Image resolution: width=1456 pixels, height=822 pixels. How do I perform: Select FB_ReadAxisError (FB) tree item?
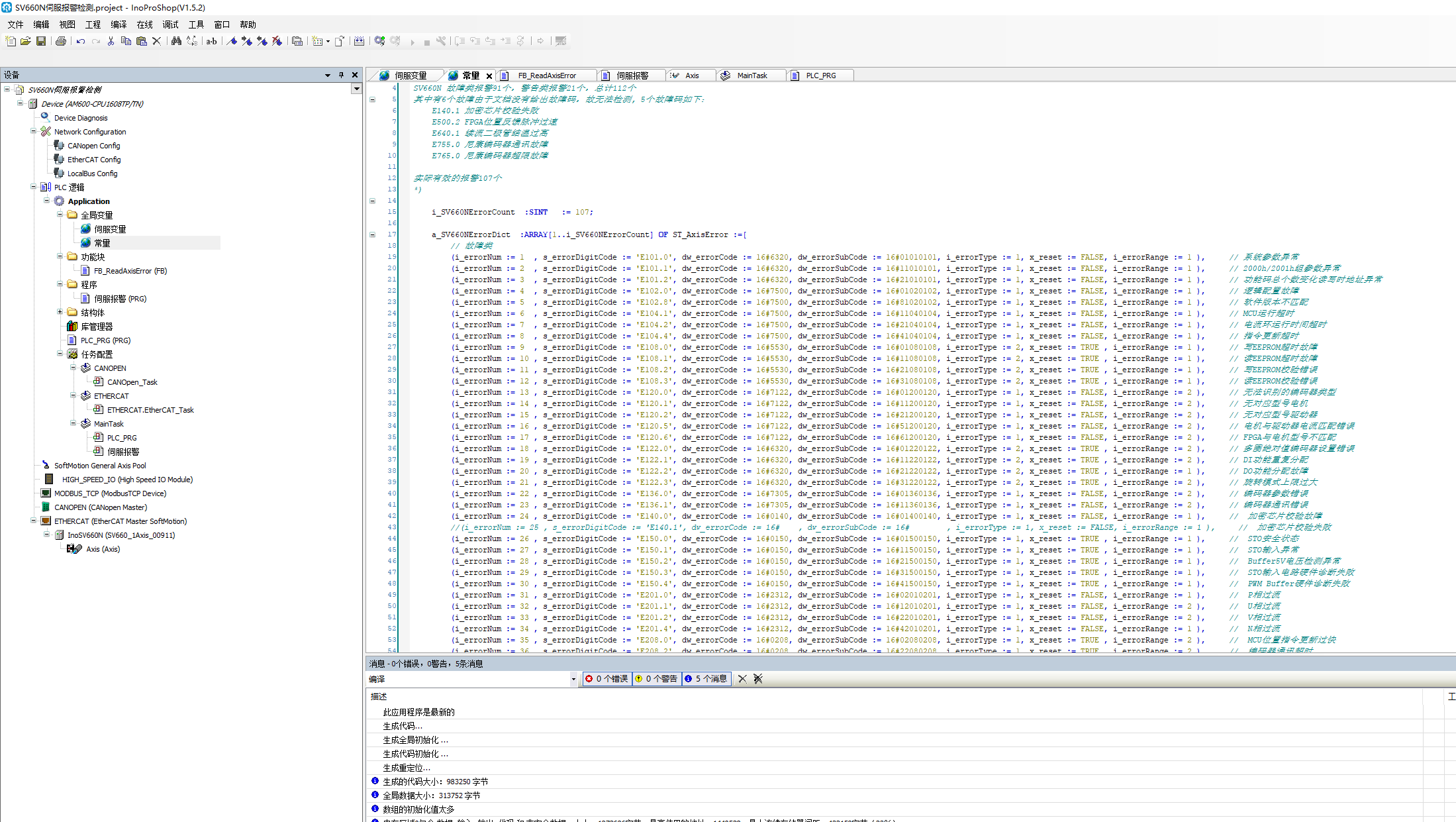click(x=130, y=270)
